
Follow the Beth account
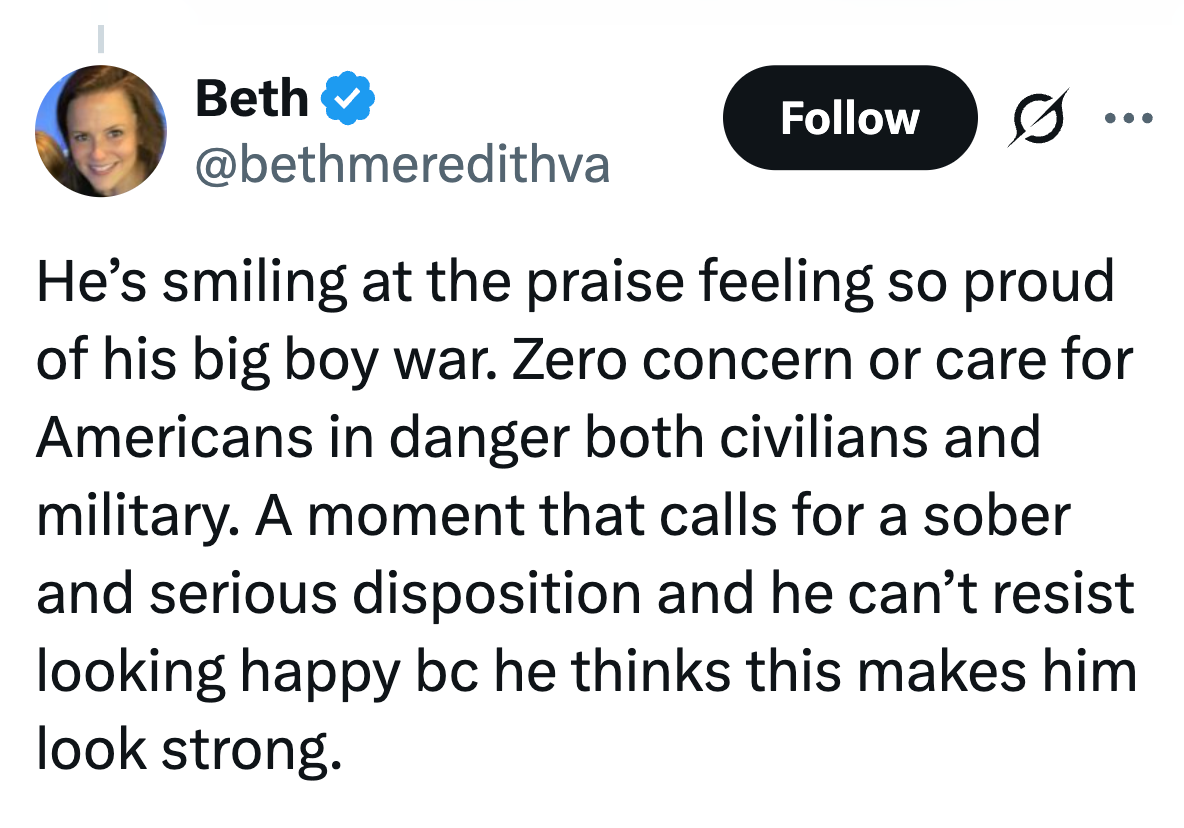pyautogui.click(x=849, y=118)
